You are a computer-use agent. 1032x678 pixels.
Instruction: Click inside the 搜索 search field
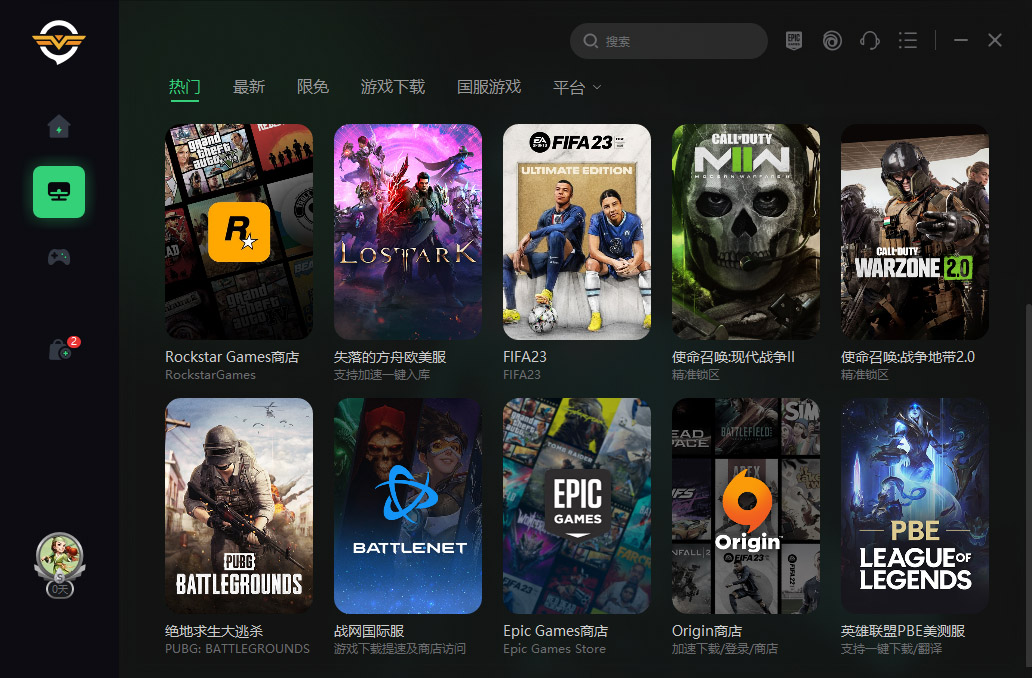click(669, 41)
